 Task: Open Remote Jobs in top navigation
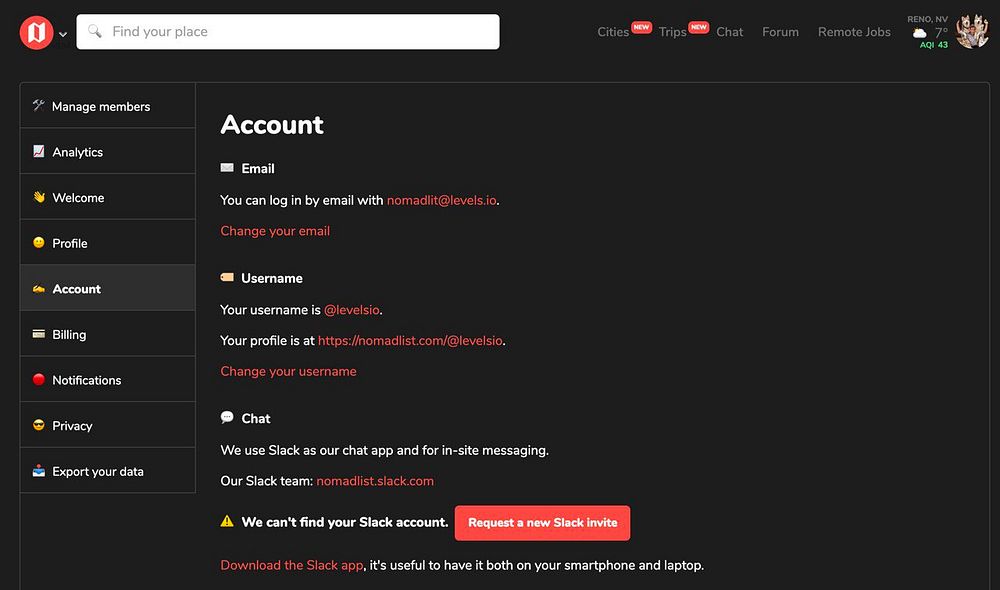[854, 32]
